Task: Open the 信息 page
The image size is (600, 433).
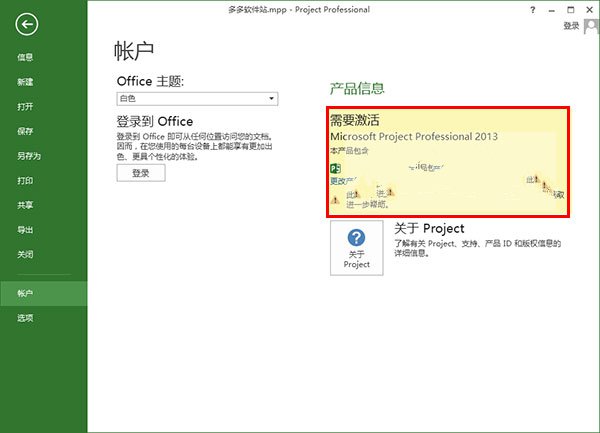Action: pos(25,57)
